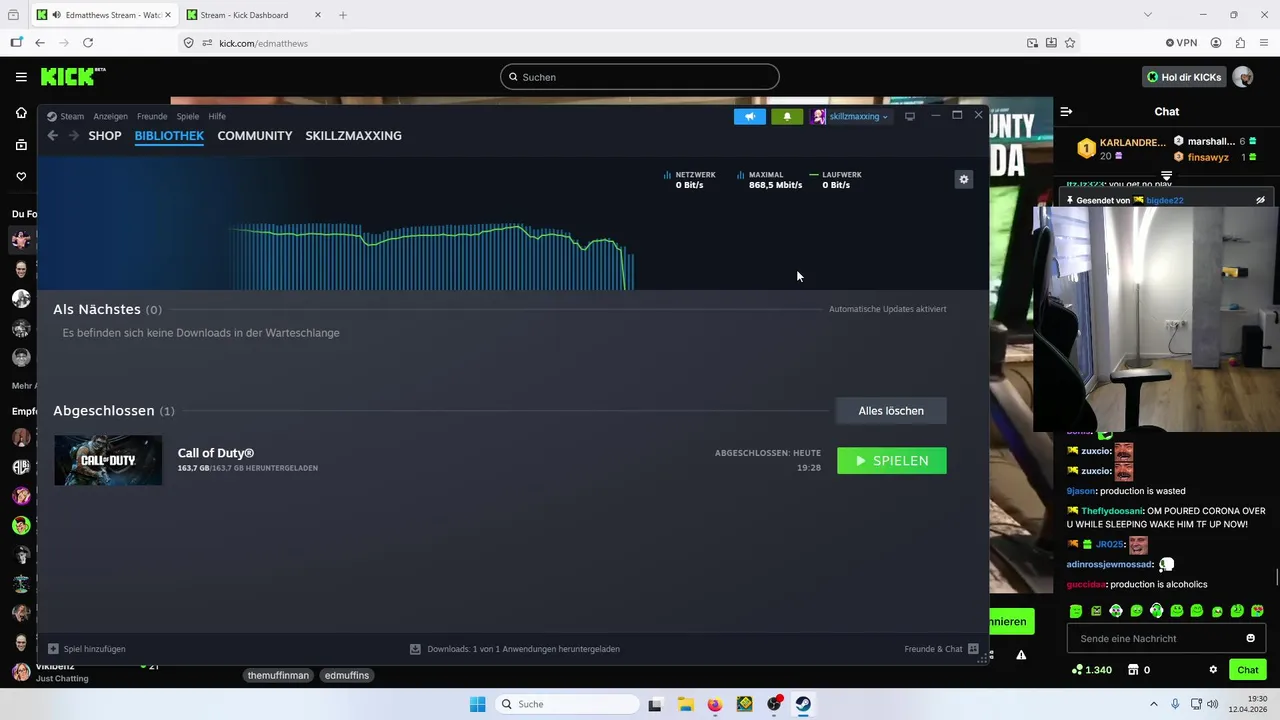Viewport: 1280px width, 720px height.
Task: Open Downloads status in Steam footer
Action: coord(515,649)
